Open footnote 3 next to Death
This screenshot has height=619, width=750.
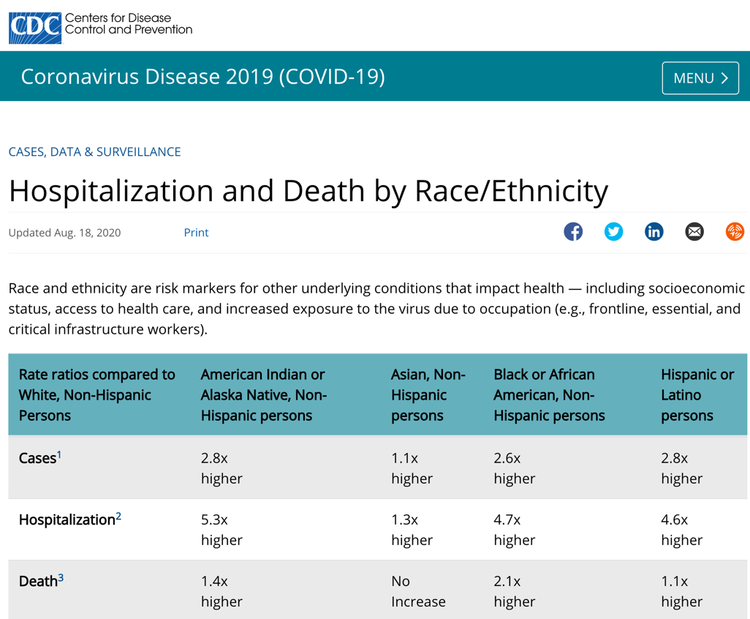[60, 577]
